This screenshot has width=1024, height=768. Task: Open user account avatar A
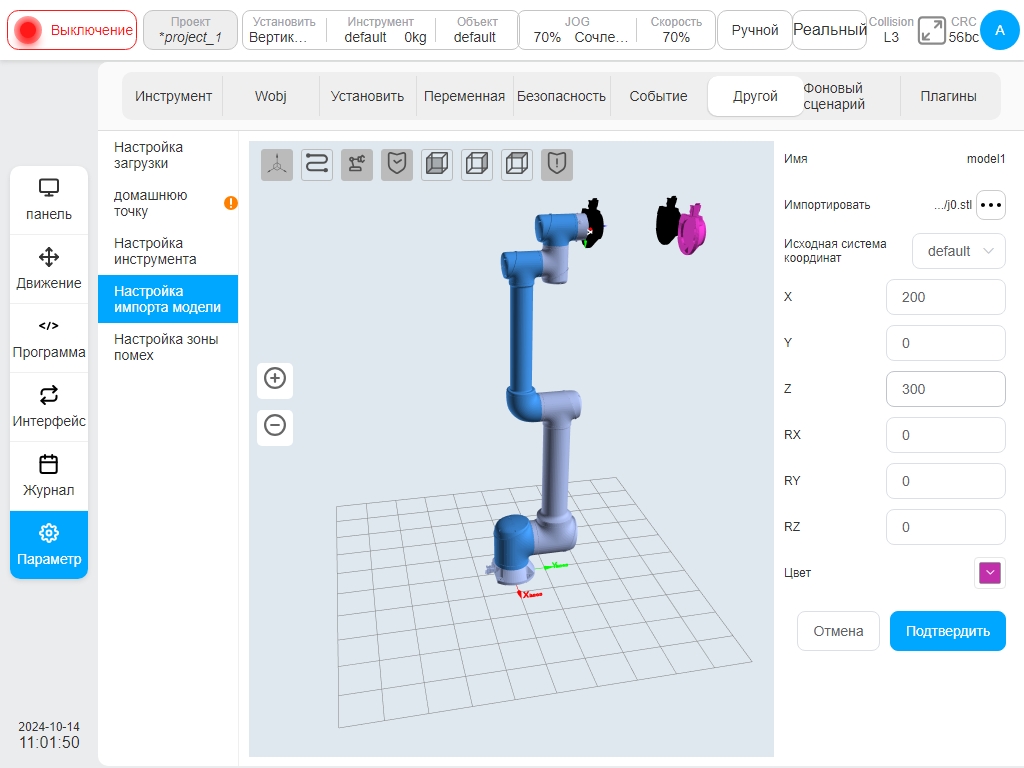(x=999, y=30)
